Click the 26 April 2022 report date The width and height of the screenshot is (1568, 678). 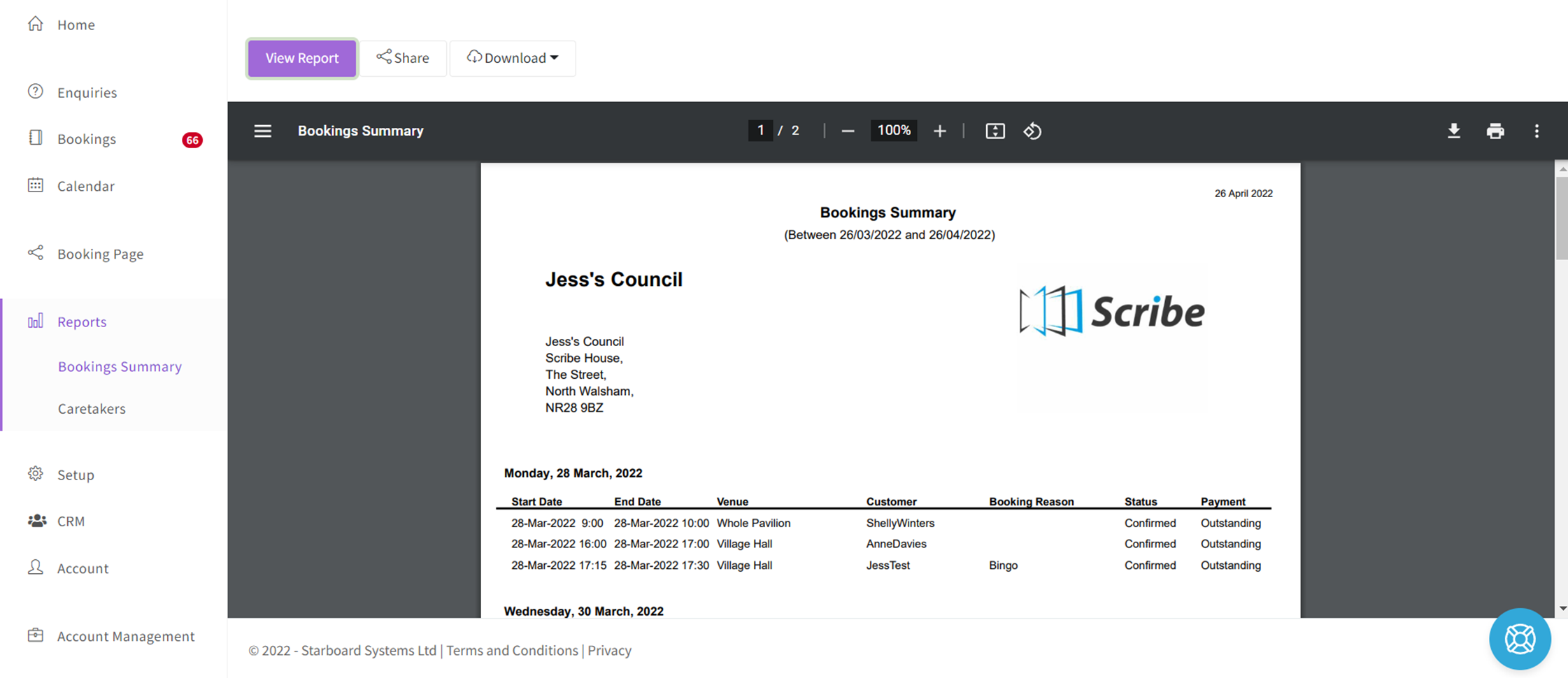point(1243,194)
